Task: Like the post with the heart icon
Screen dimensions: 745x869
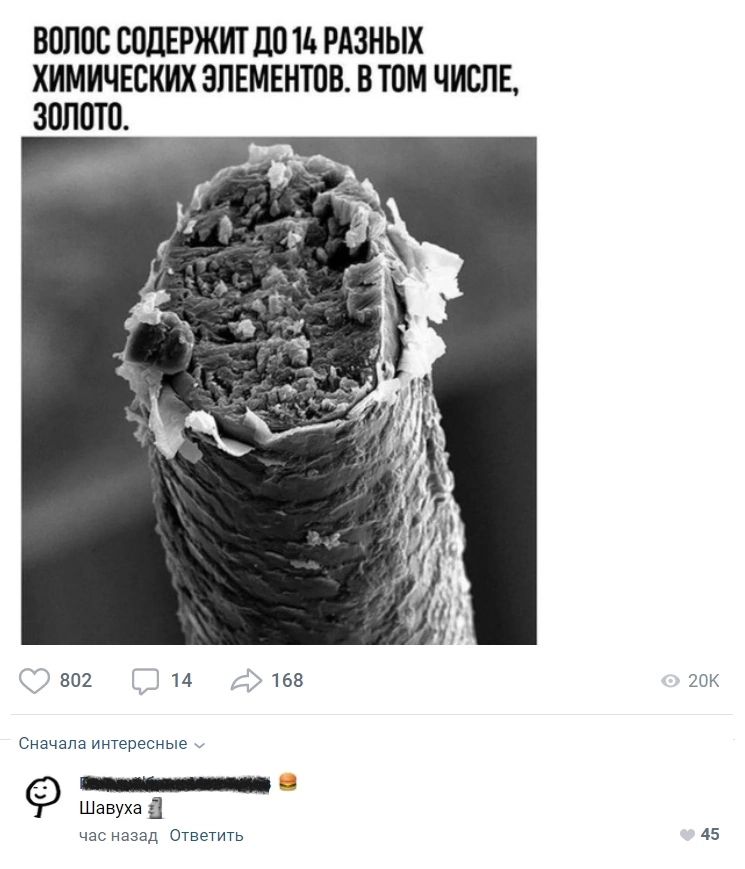Action: 35,681
